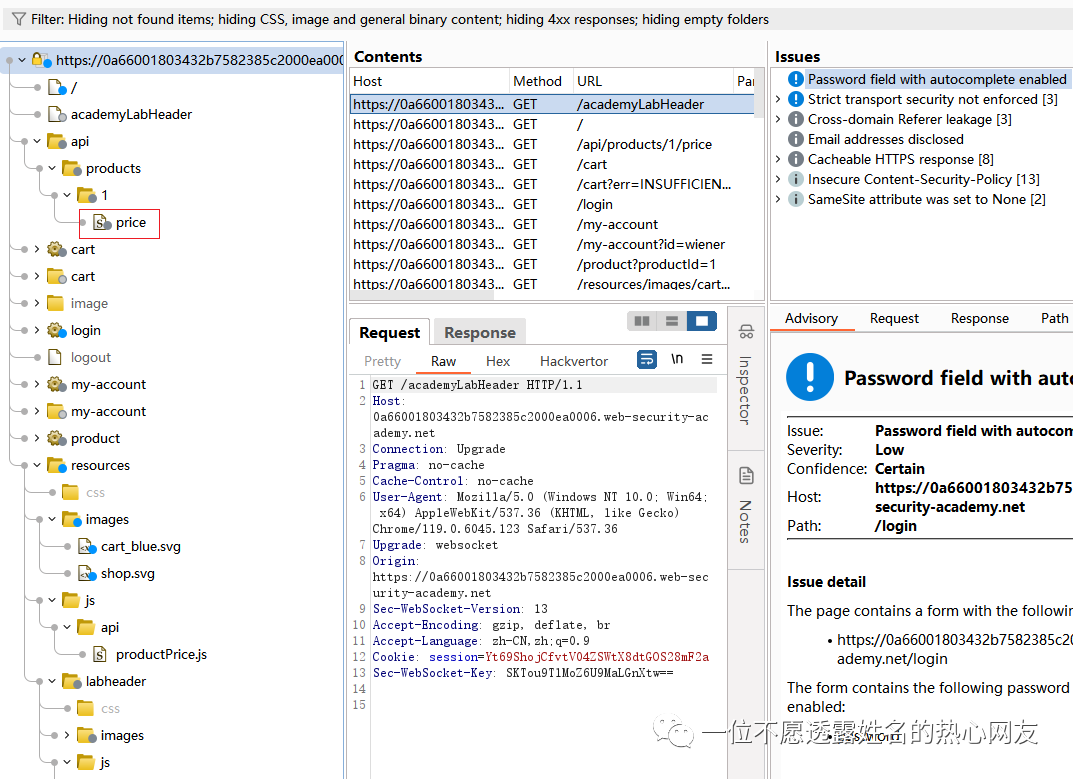Viewport: 1073px width, 779px height.
Task: Open the Inspector side panel icon
Action: pyautogui.click(x=746, y=332)
